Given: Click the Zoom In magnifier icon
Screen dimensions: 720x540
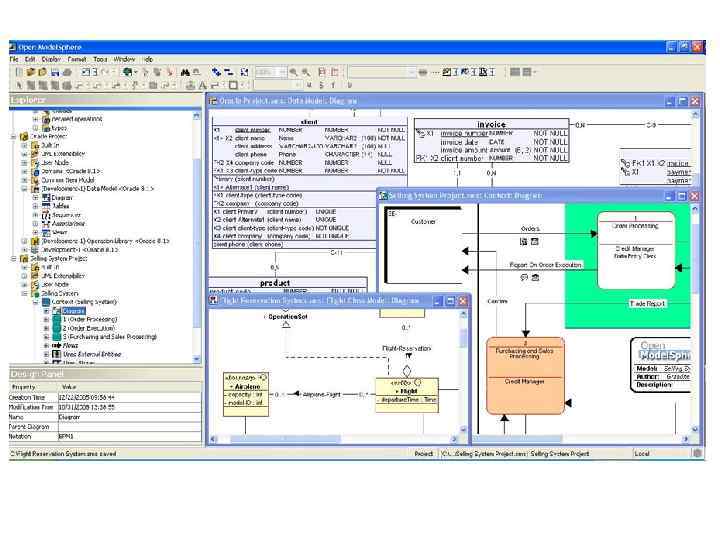Looking at the screenshot, I should tap(293, 72).
